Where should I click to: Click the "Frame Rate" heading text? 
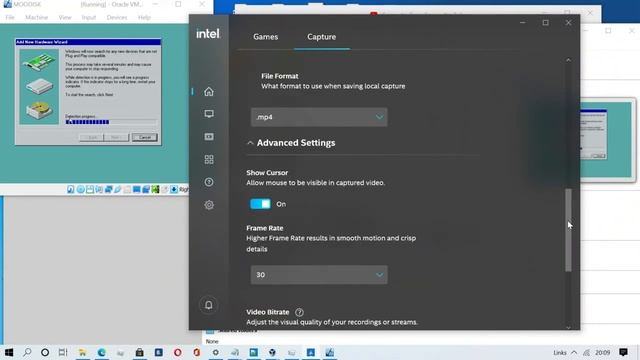click(x=264, y=228)
